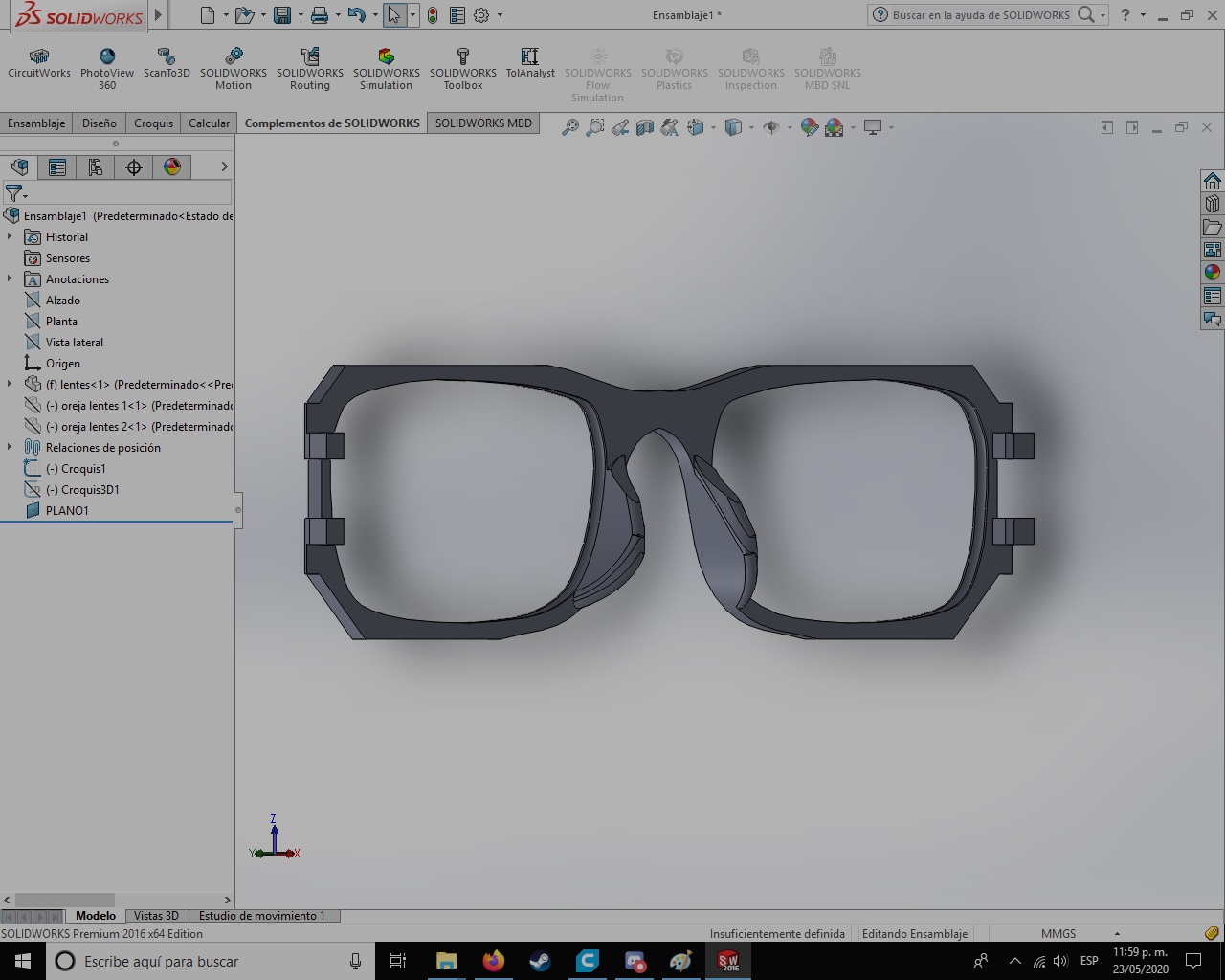This screenshot has width=1225, height=980.
Task: Open SOLIDWORKS Resources task pane
Action: [x=1213, y=182]
